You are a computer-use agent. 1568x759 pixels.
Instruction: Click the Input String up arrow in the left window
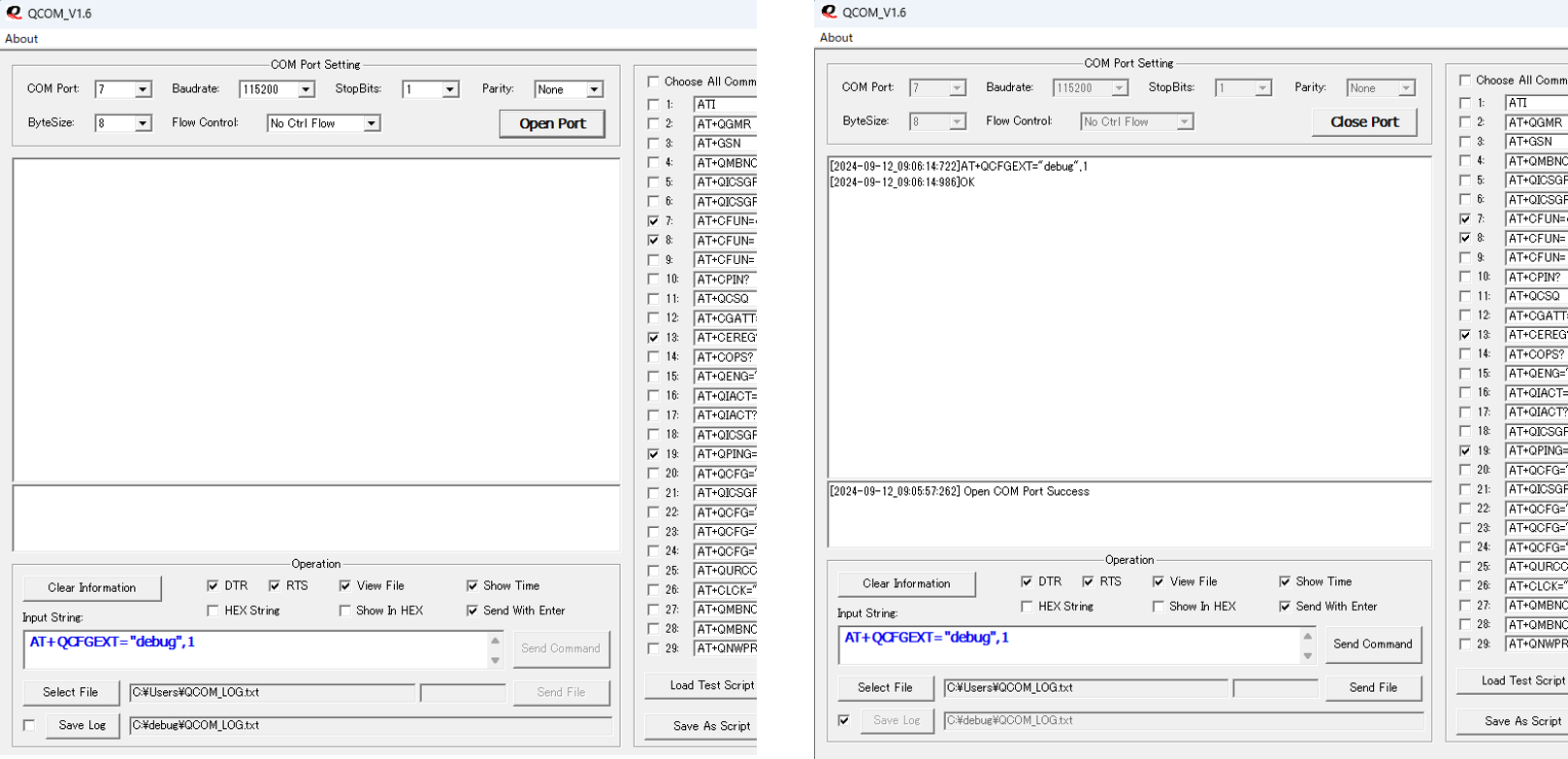(495, 641)
